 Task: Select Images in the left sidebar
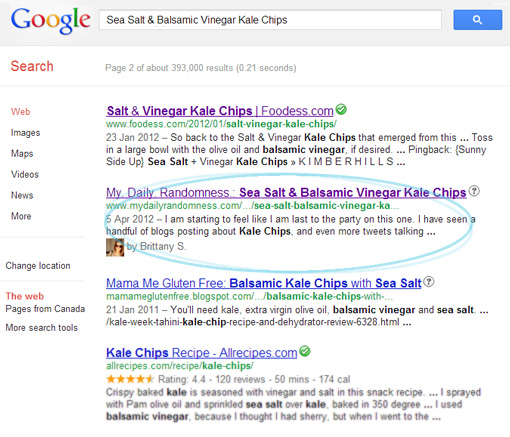[x=25, y=133]
